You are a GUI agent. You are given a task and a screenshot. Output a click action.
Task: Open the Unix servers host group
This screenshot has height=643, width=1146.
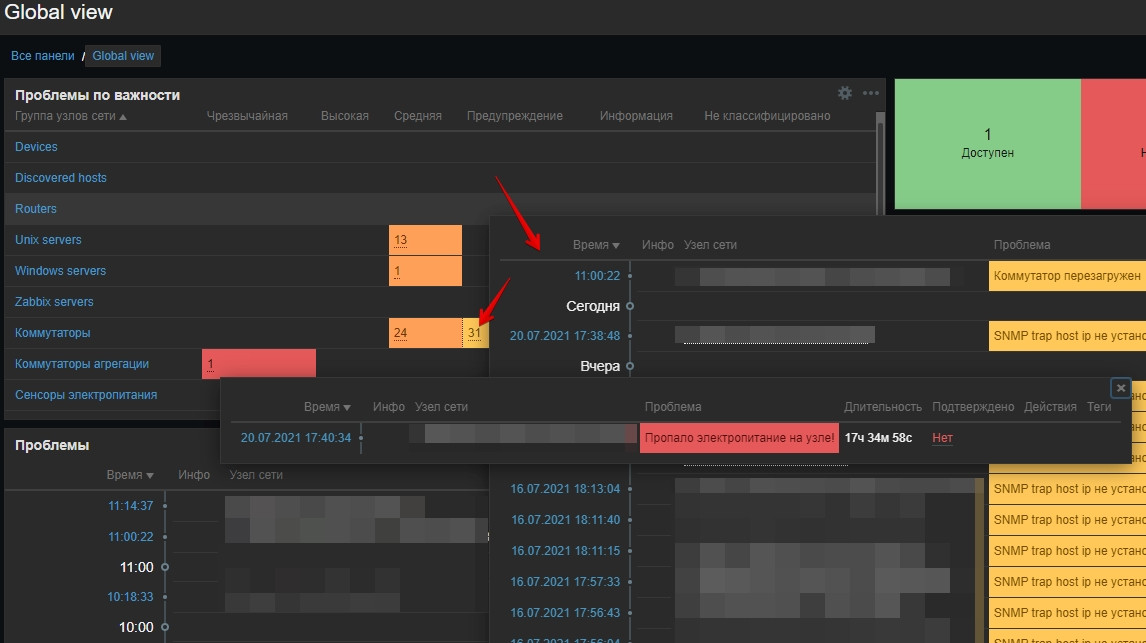pyautogui.click(x=48, y=240)
